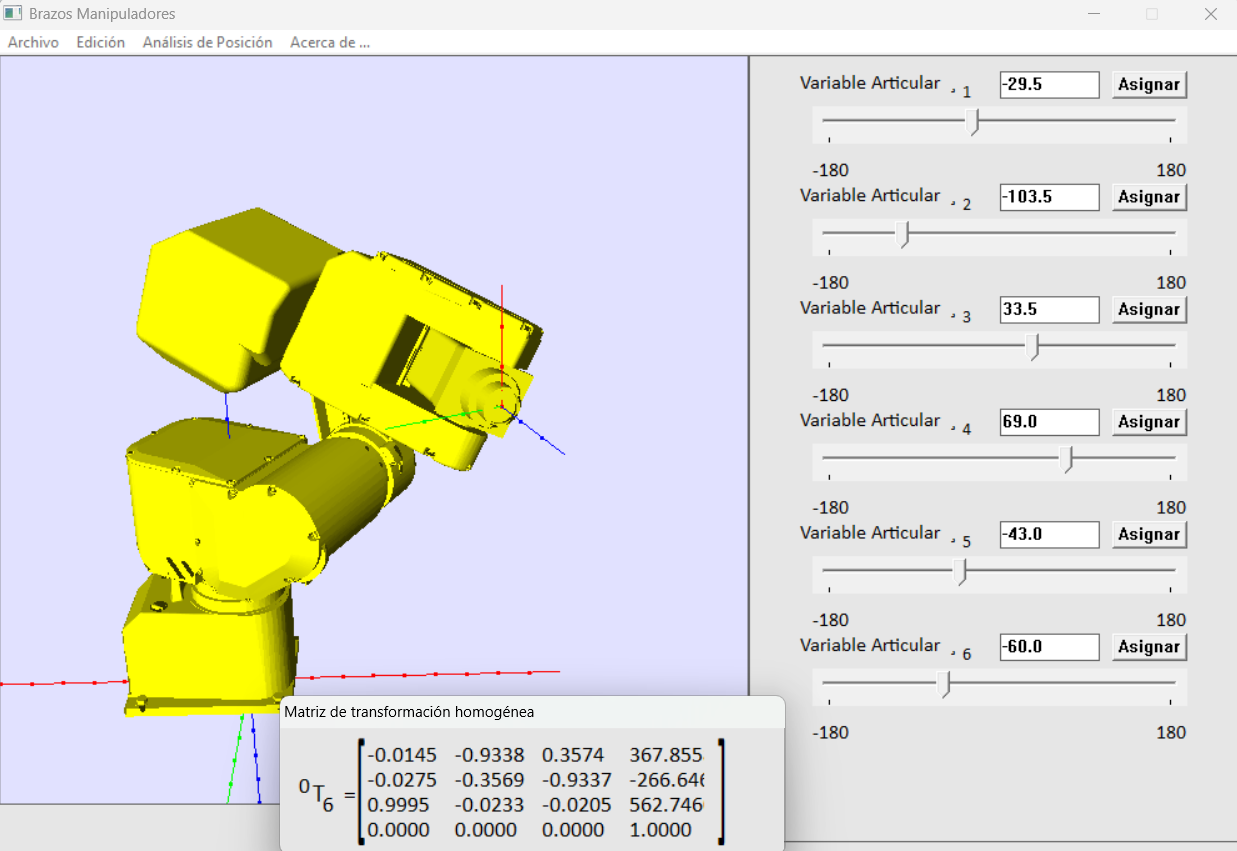This screenshot has height=851, width=1237.
Task: Click the joint 2 field showing -103.5
Action: (1049, 197)
